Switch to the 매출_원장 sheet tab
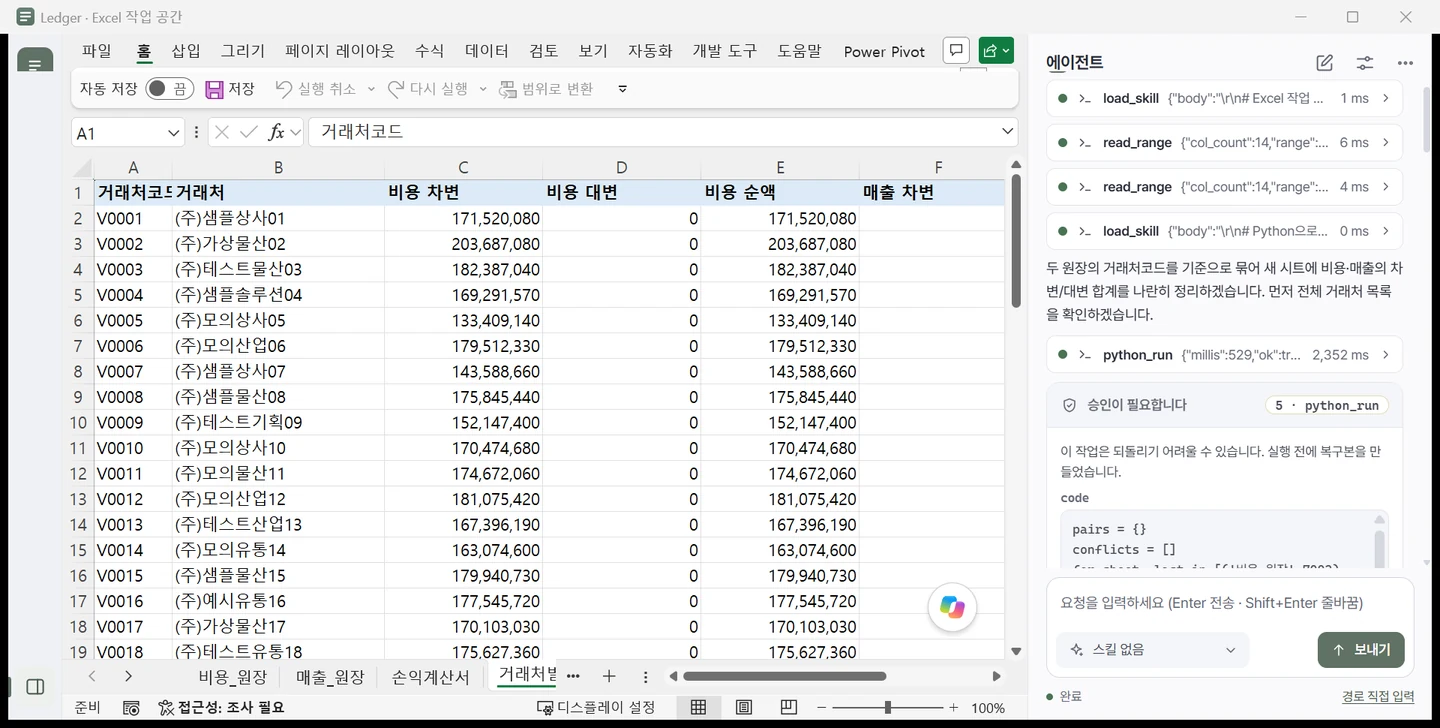1440x728 pixels. click(330, 677)
